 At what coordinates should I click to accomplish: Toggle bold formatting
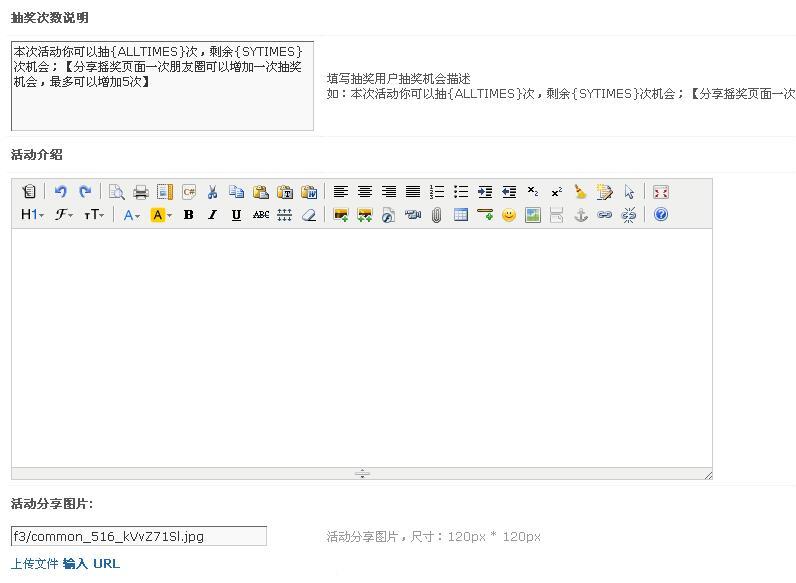tap(188, 215)
